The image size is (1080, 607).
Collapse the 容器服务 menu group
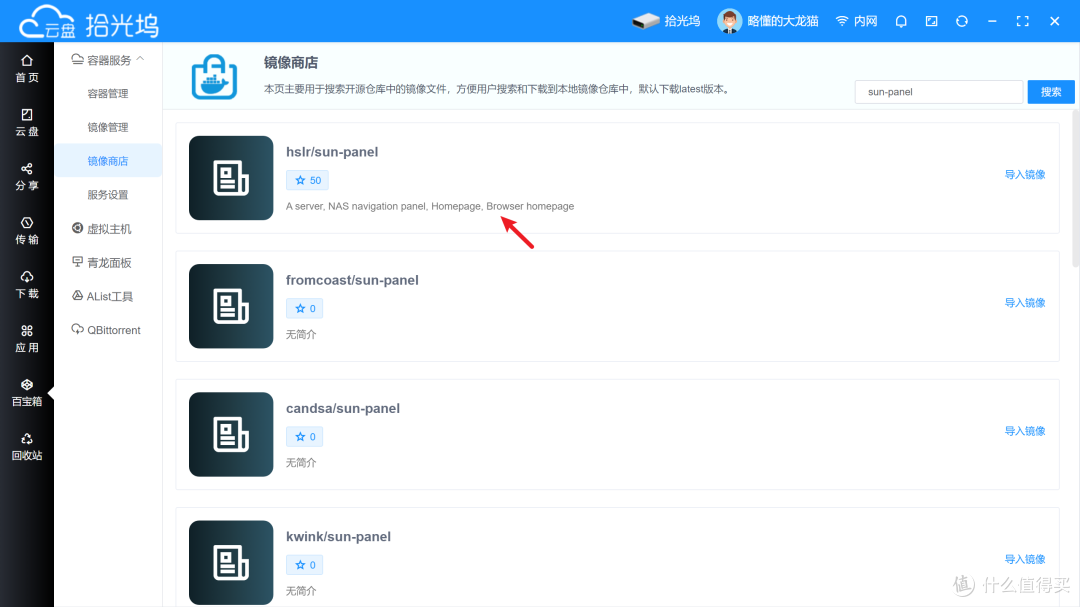(108, 60)
